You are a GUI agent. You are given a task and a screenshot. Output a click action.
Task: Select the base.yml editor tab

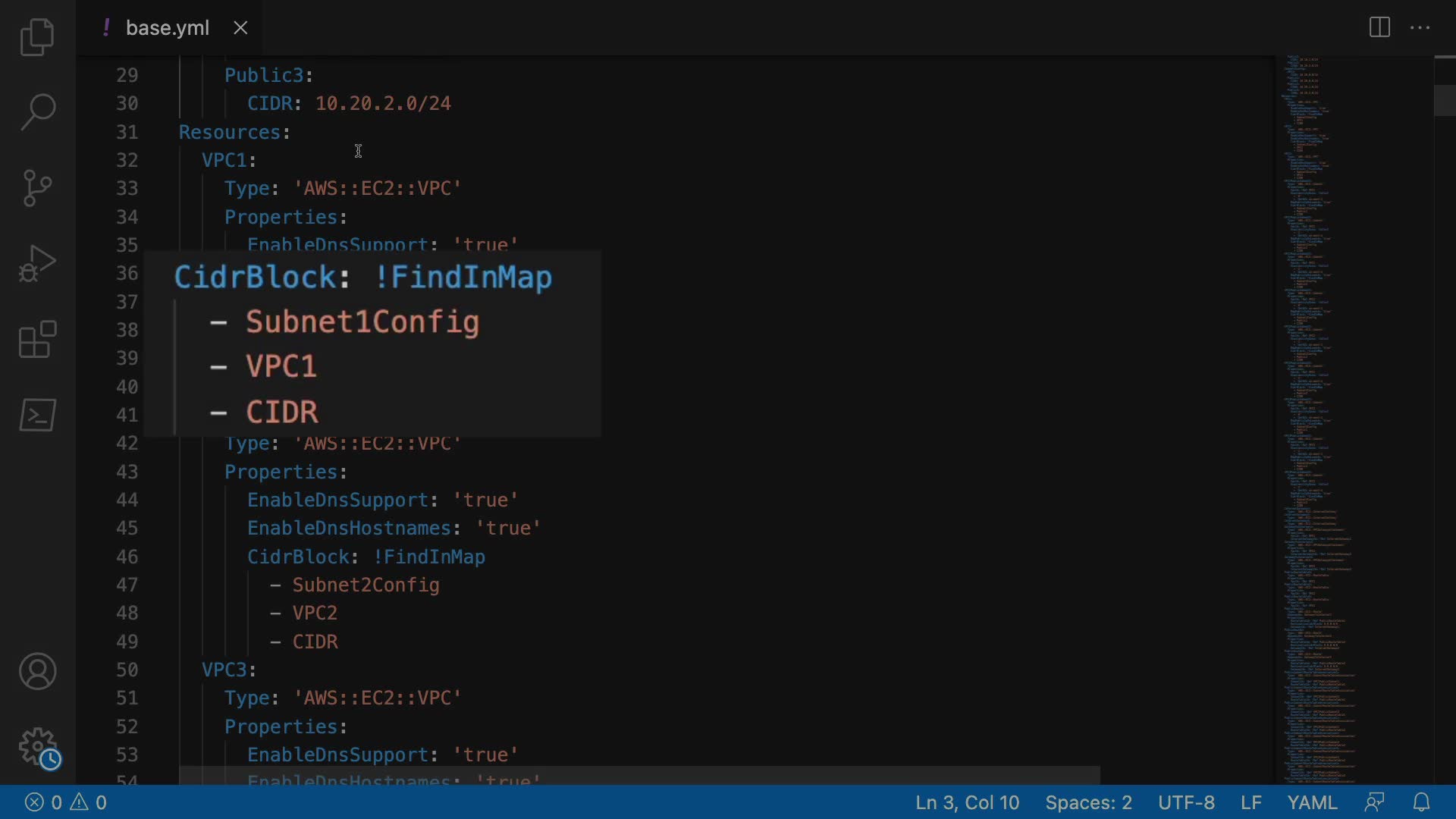[167, 28]
